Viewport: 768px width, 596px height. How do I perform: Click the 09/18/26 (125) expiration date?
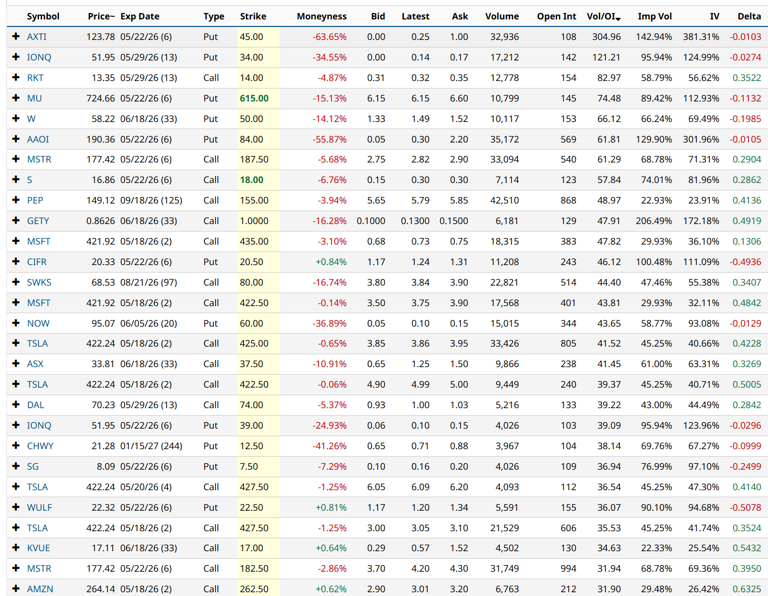pos(151,200)
